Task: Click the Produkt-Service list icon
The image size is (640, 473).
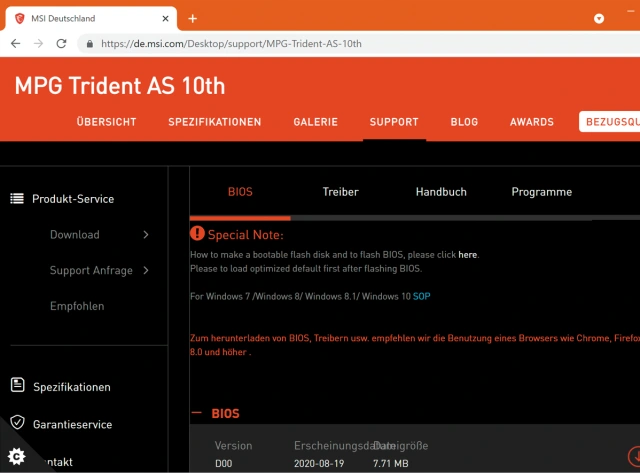Action: (17, 198)
